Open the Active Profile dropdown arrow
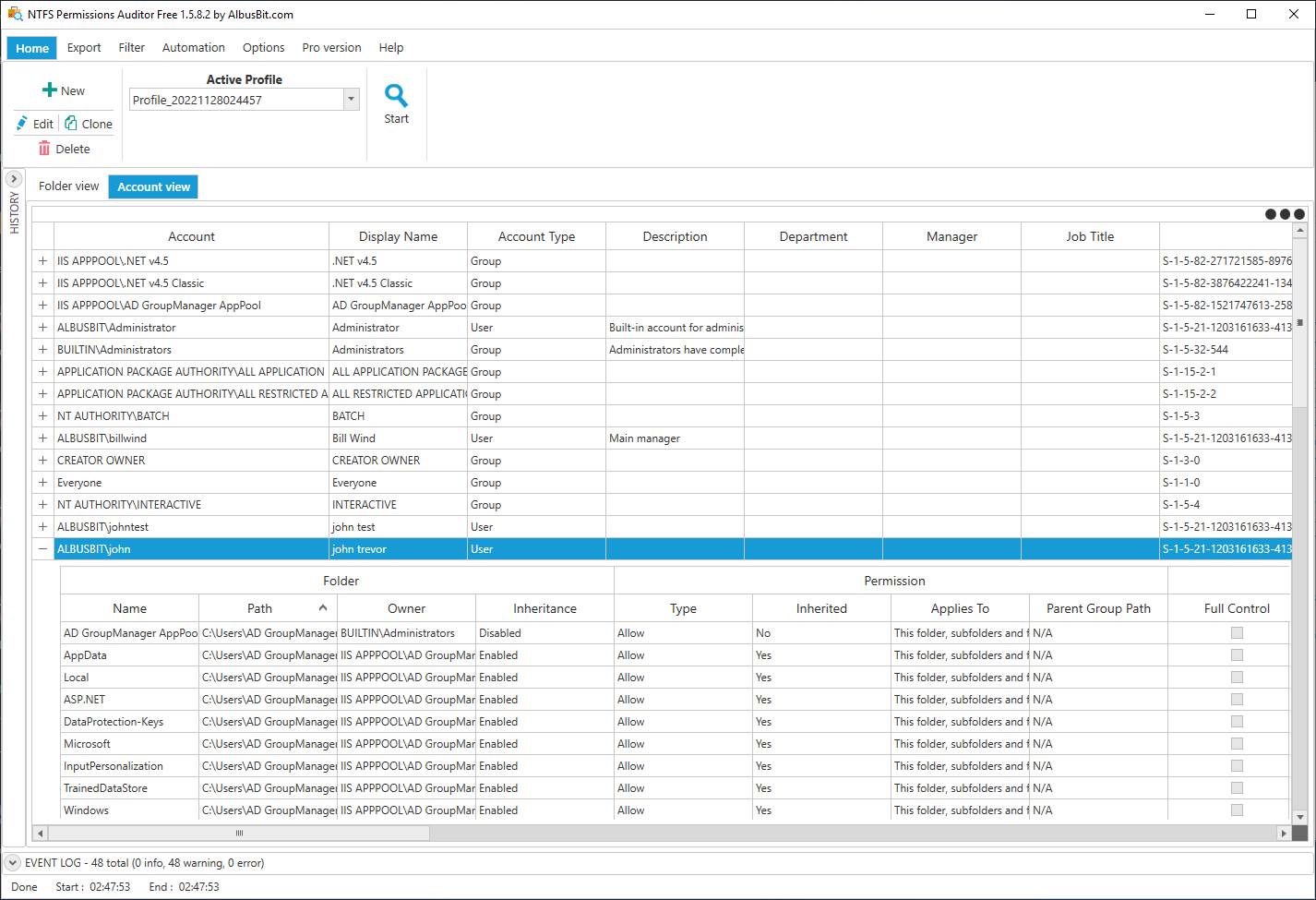The width and height of the screenshot is (1316, 900). coord(352,100)
